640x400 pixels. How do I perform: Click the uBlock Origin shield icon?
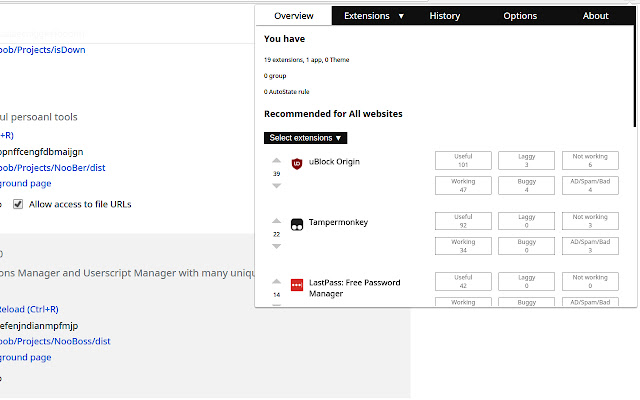click(297, 163)
